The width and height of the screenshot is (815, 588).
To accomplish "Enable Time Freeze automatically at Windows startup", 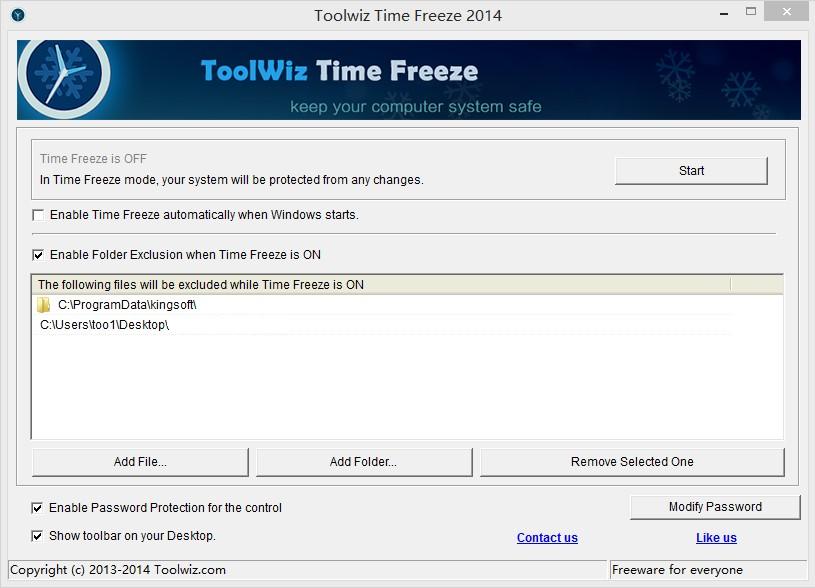I will coord(39,215).
